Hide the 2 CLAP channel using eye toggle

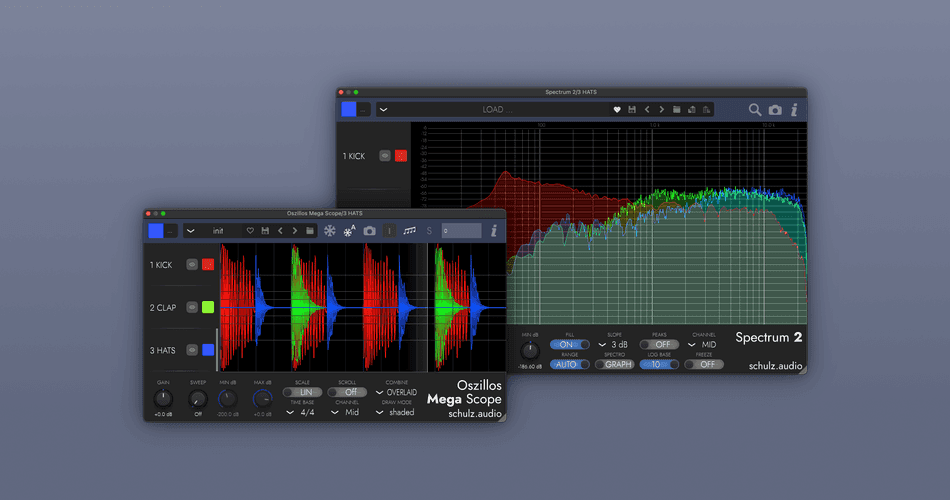191,308
